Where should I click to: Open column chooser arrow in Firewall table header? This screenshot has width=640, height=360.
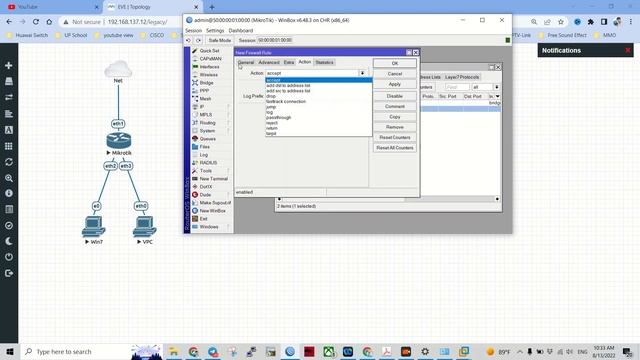click(x=498, y=96)
